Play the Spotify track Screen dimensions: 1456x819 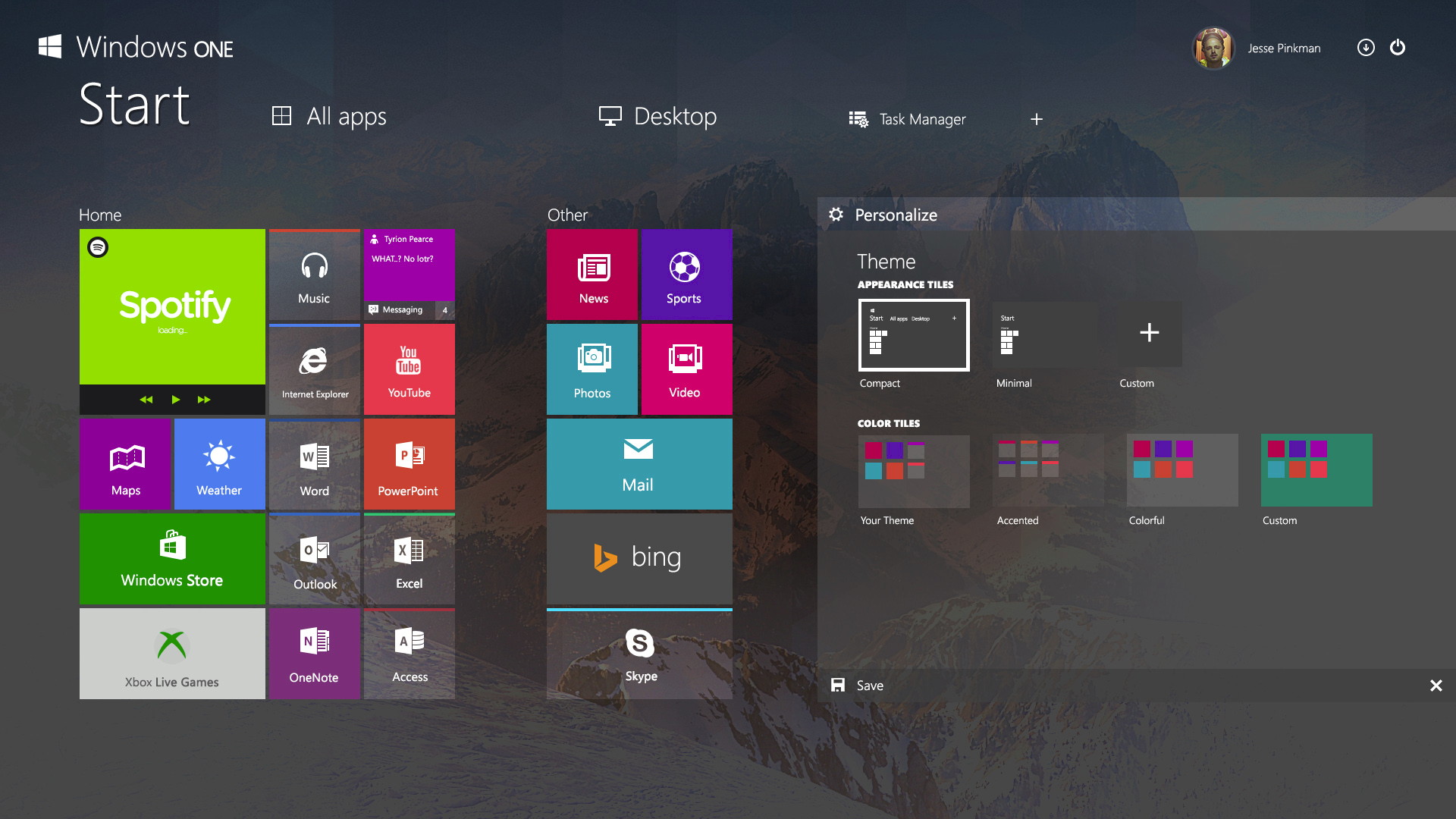click(176, 400)
